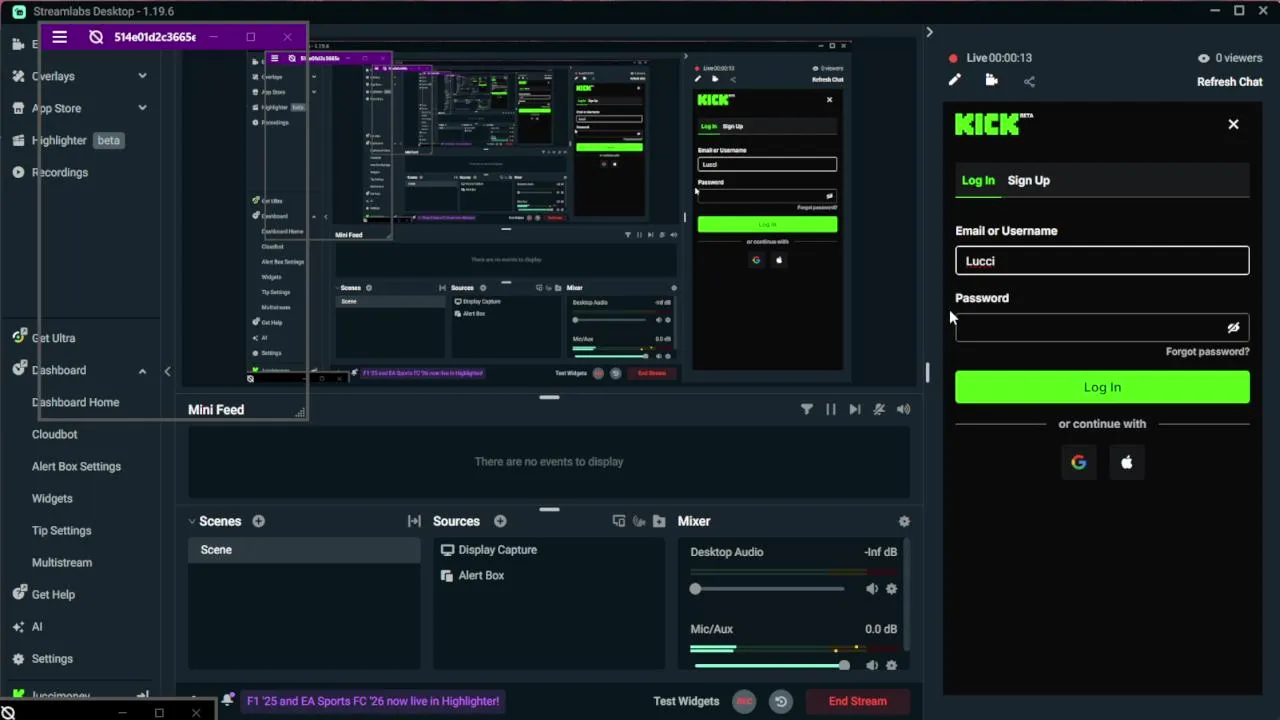Open the Recordings play icon
Viewport: 1280px width, 720px height.
18,172
